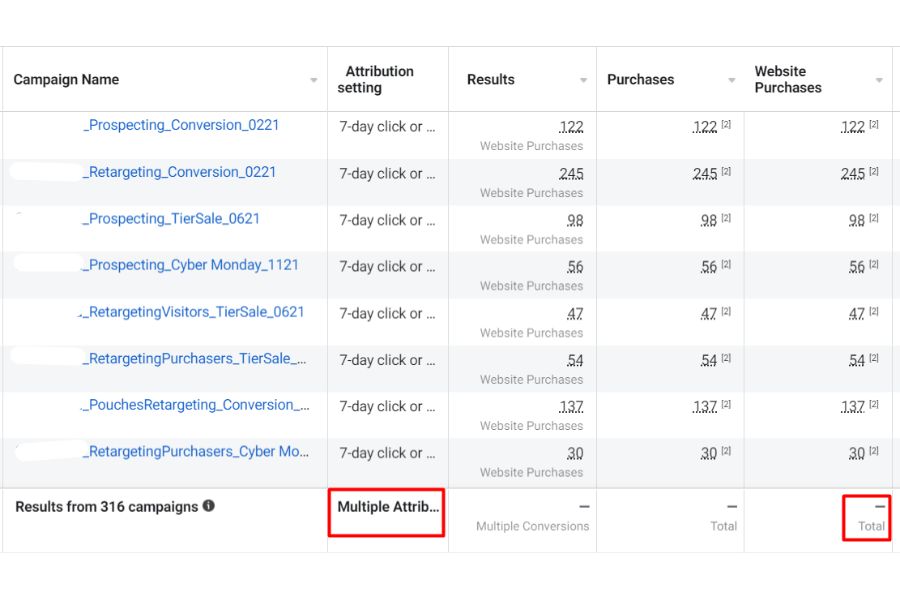Image resolution: width=900 pixels, height=600 pixels.
Task: Click Purchases value 137
Action: 705,407
